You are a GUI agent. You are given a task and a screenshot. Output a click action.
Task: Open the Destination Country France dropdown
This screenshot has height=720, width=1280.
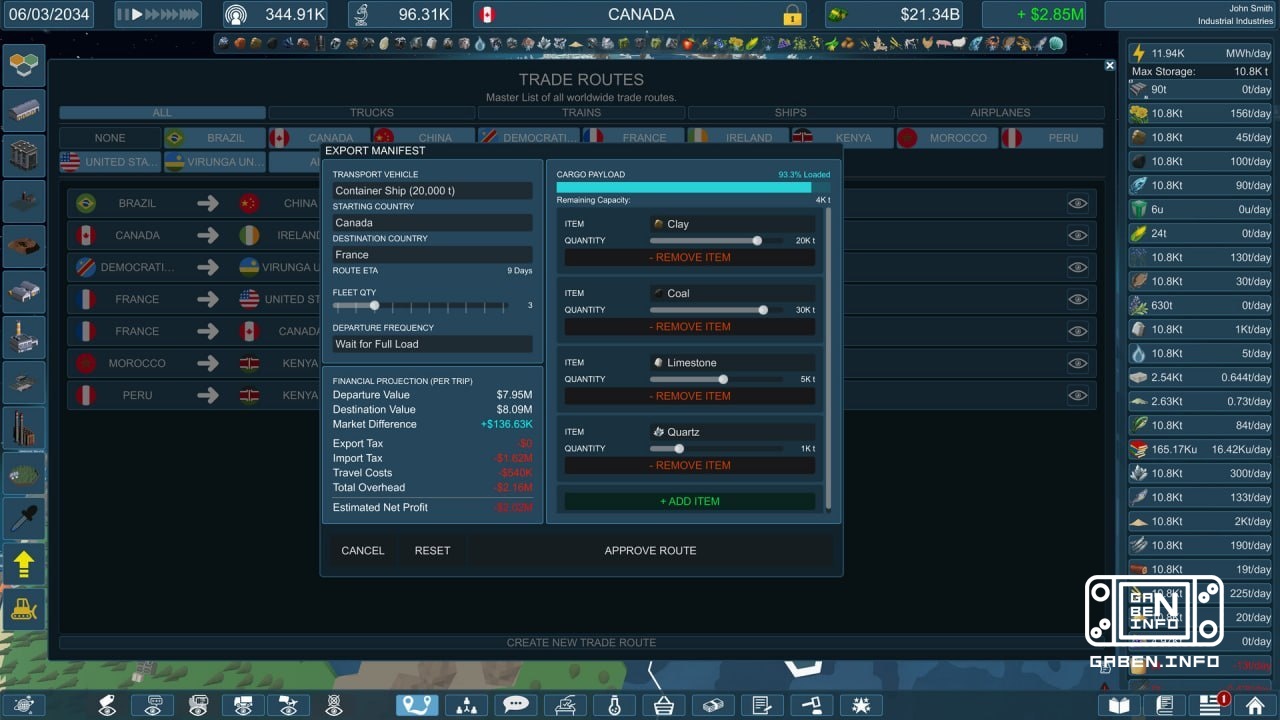click(432, 254)
